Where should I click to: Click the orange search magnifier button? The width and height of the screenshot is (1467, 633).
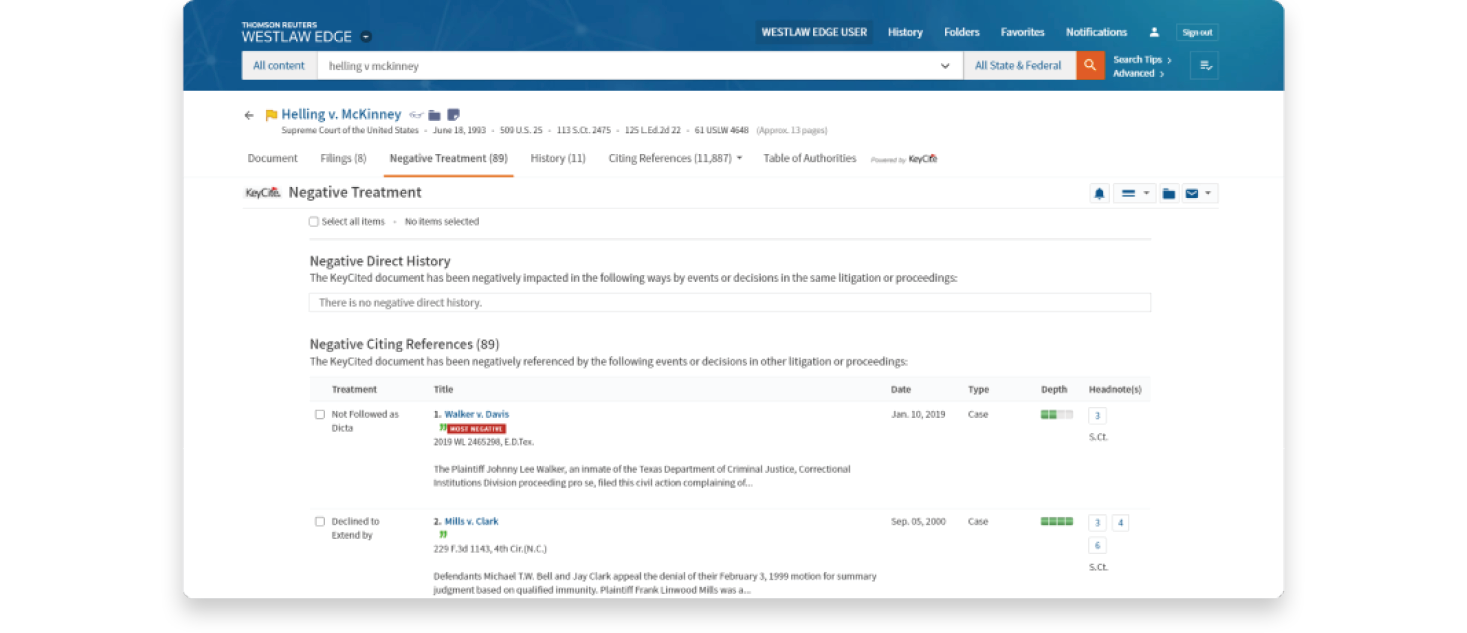[1090, 66]
